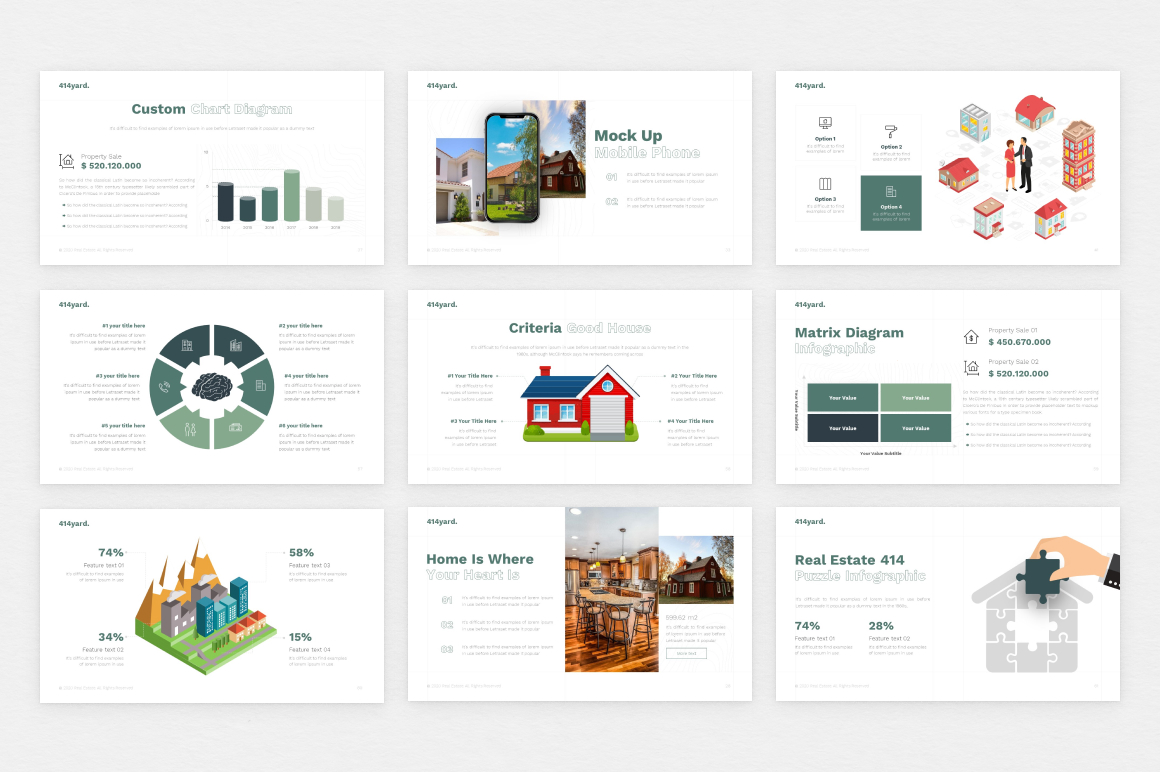Viewport: 1160px width, 772px height.
Task: Click the '#1 your title here' heading
Action: click(124, 326)
